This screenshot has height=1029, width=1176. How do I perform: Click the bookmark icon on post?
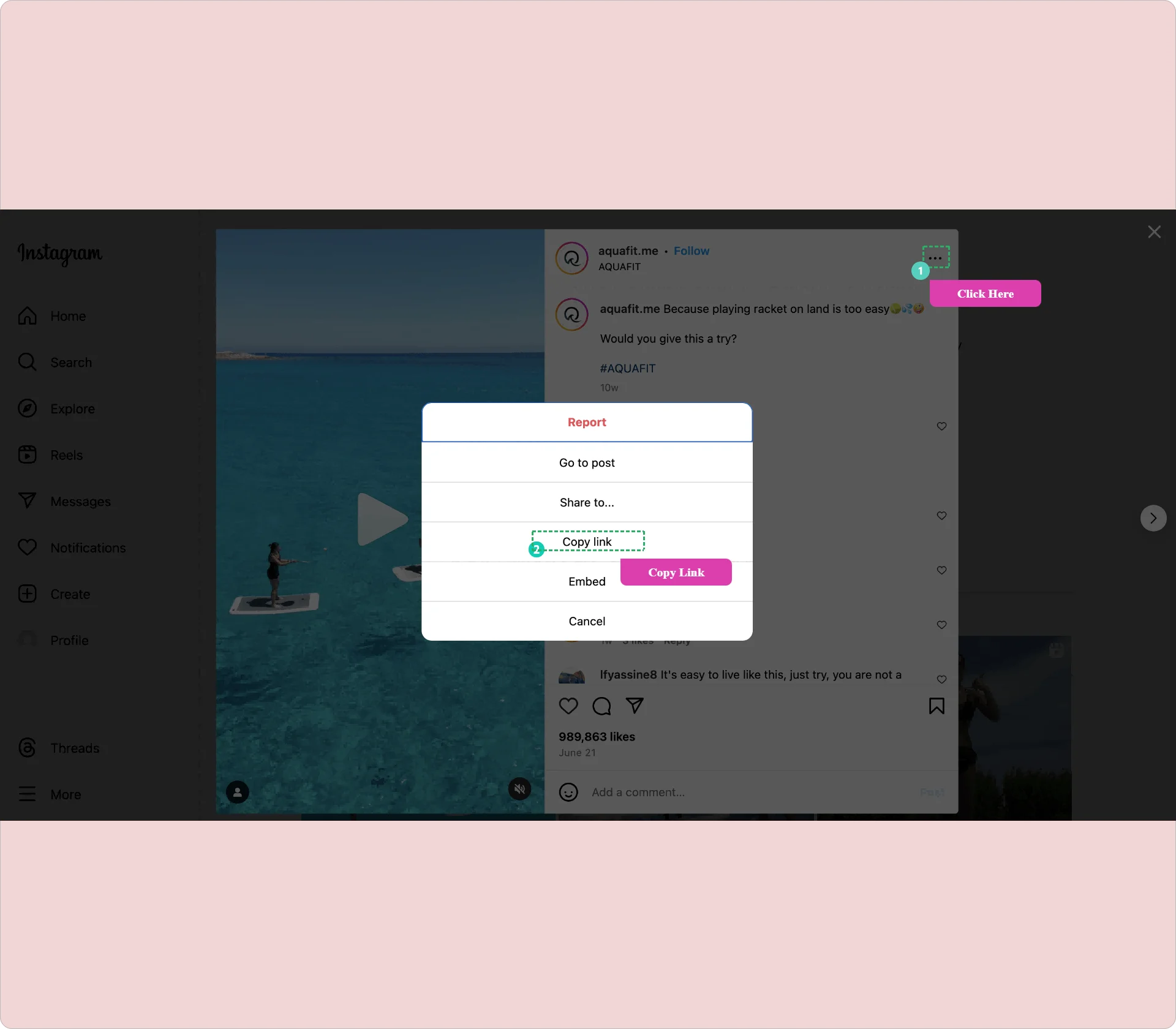point(937,706)
